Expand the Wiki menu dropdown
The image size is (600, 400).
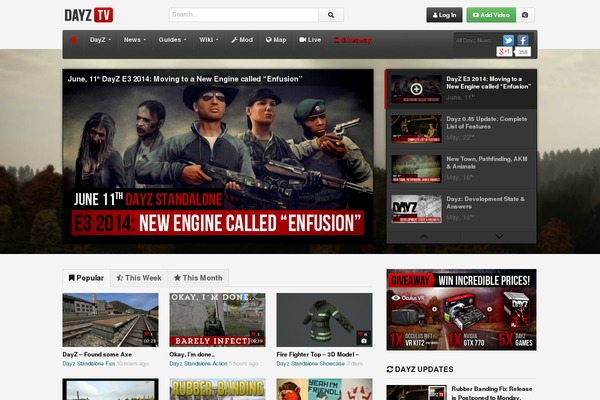209,40
